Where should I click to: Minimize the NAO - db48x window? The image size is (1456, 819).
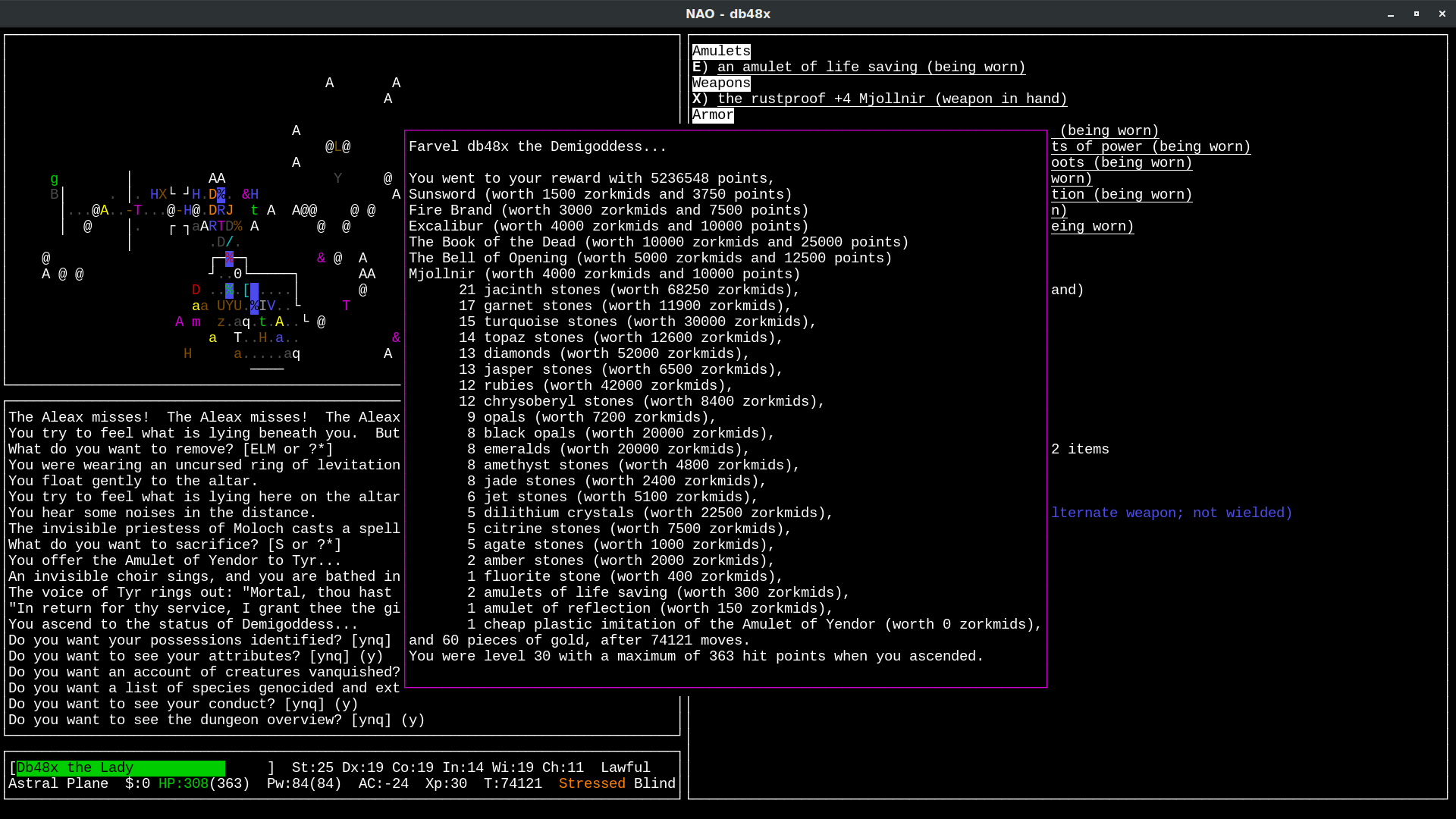(x=1391, y=14)
